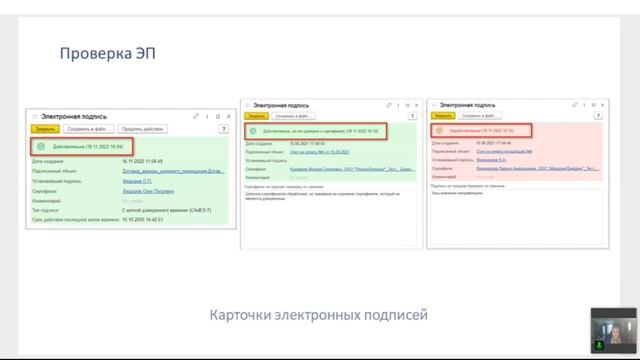Click the favorite star in right window title
This screenshot has height=360, width=640.
[x=434, y=105]
